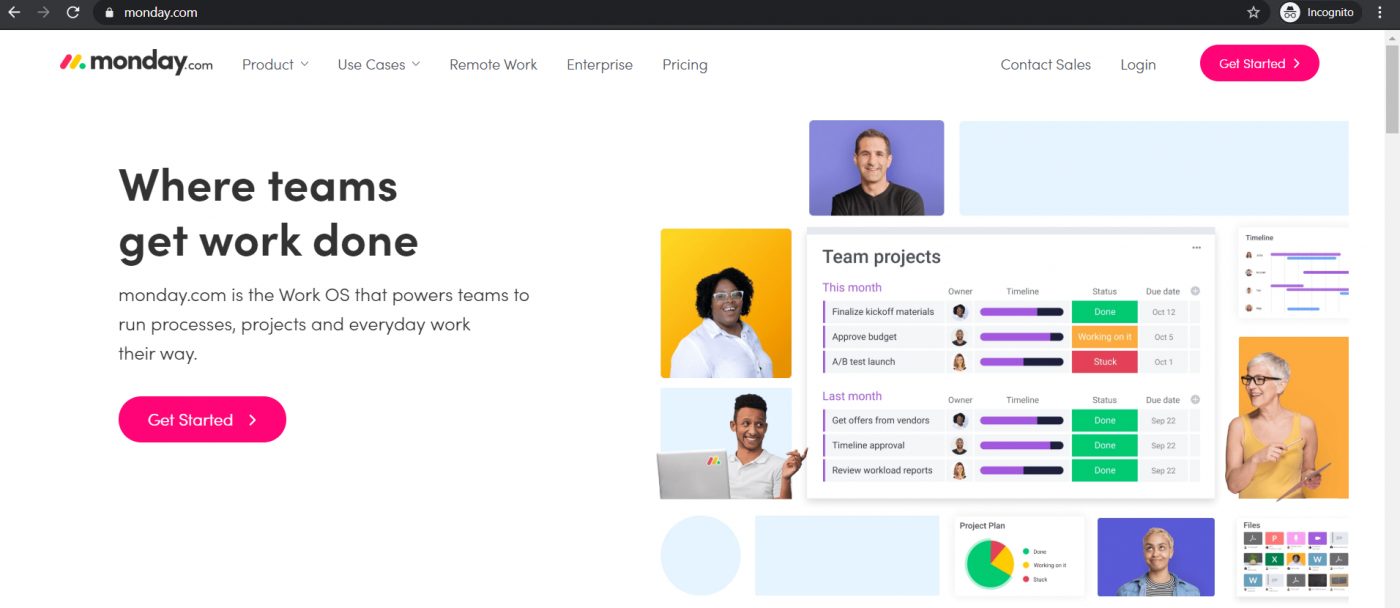Click the timeline bar for Timeline approval
The image size is (1400, 608).
1022,445
